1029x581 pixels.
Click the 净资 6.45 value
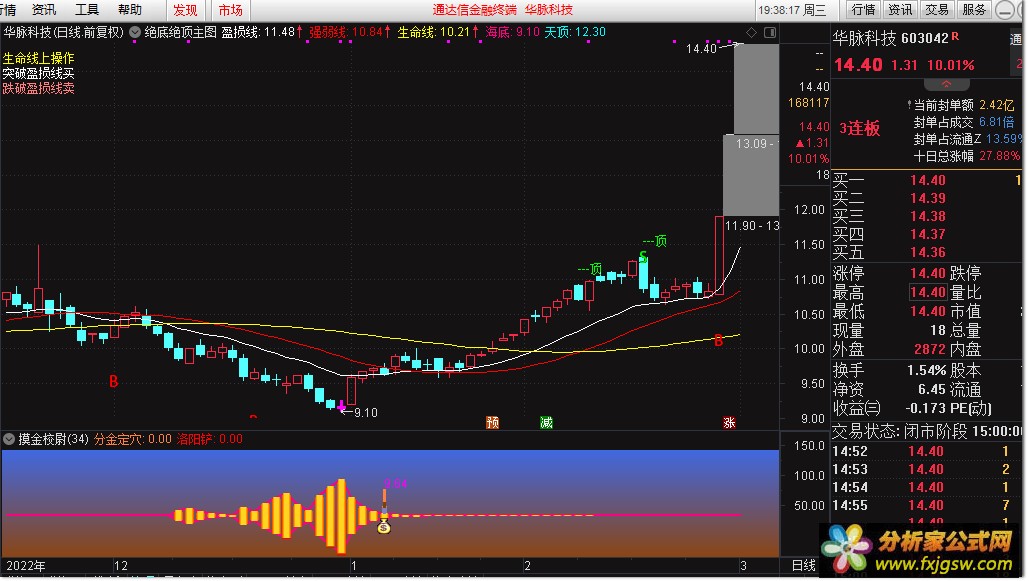coord(932,389)
